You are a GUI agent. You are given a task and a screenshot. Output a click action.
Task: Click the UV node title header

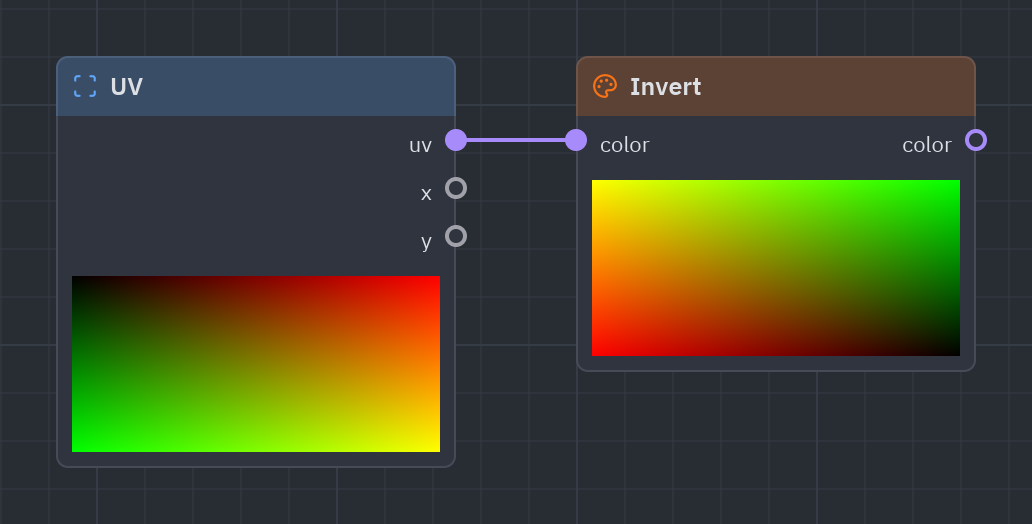[256, 87]
